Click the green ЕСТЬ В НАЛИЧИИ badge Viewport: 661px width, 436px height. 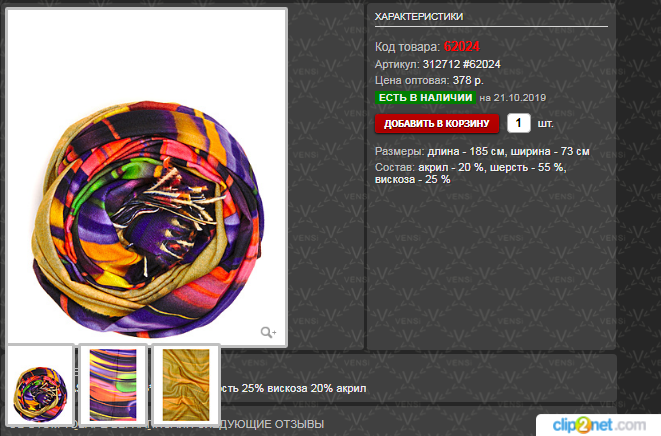coord(425,97)
